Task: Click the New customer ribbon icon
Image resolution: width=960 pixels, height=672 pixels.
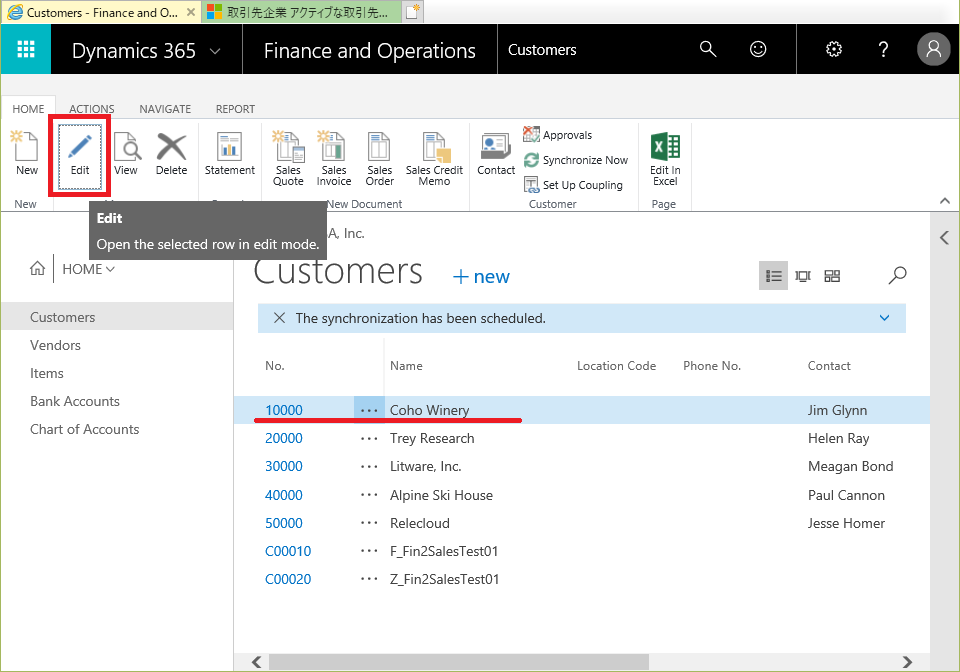Action: pyautogui.click(x=26, y=154)
